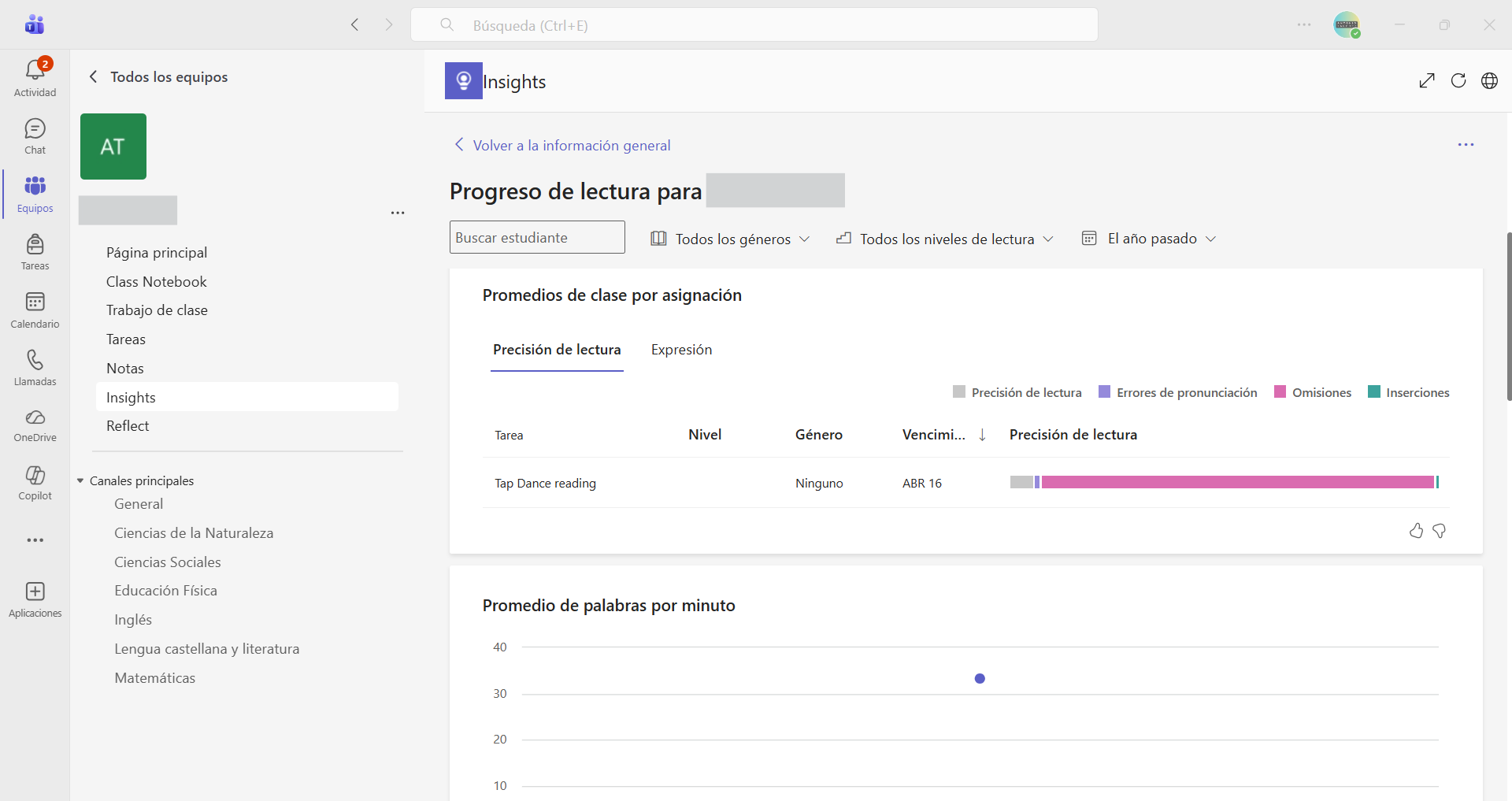Give thumbs down feedback on the chart
1512x801 pixels.
click(x=1440, y=531)
